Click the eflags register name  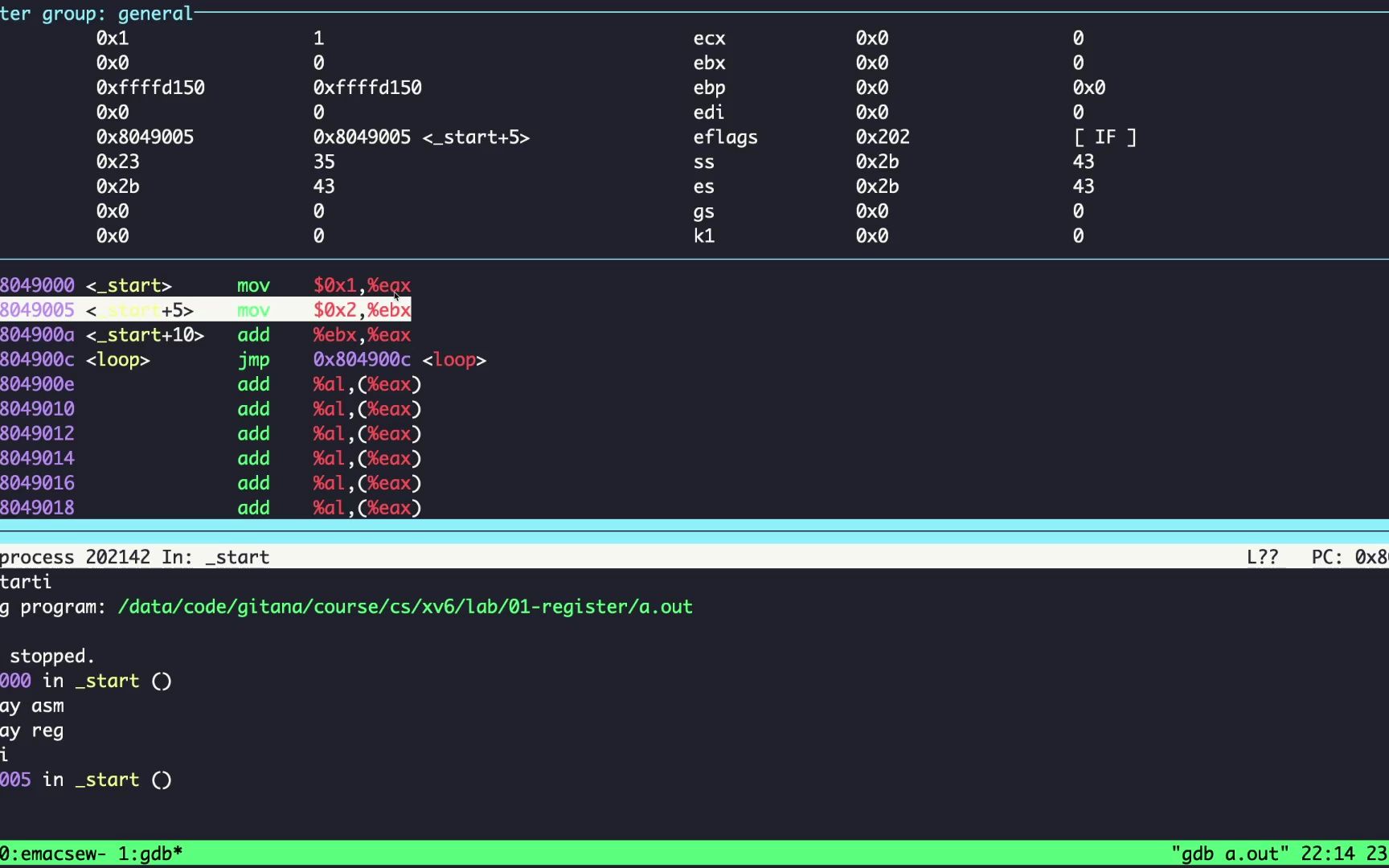tap(725, 137)
